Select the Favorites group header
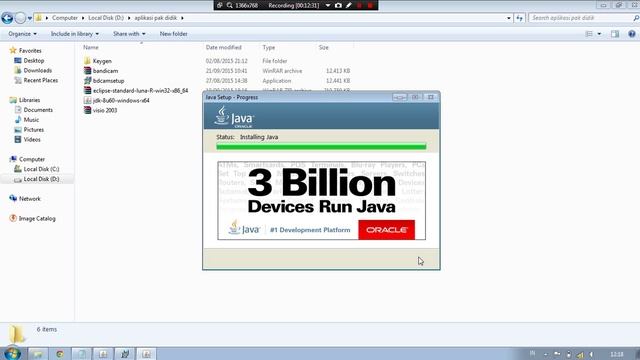The width and height of the screenshot is (640, 360). [x=25, y=51]
